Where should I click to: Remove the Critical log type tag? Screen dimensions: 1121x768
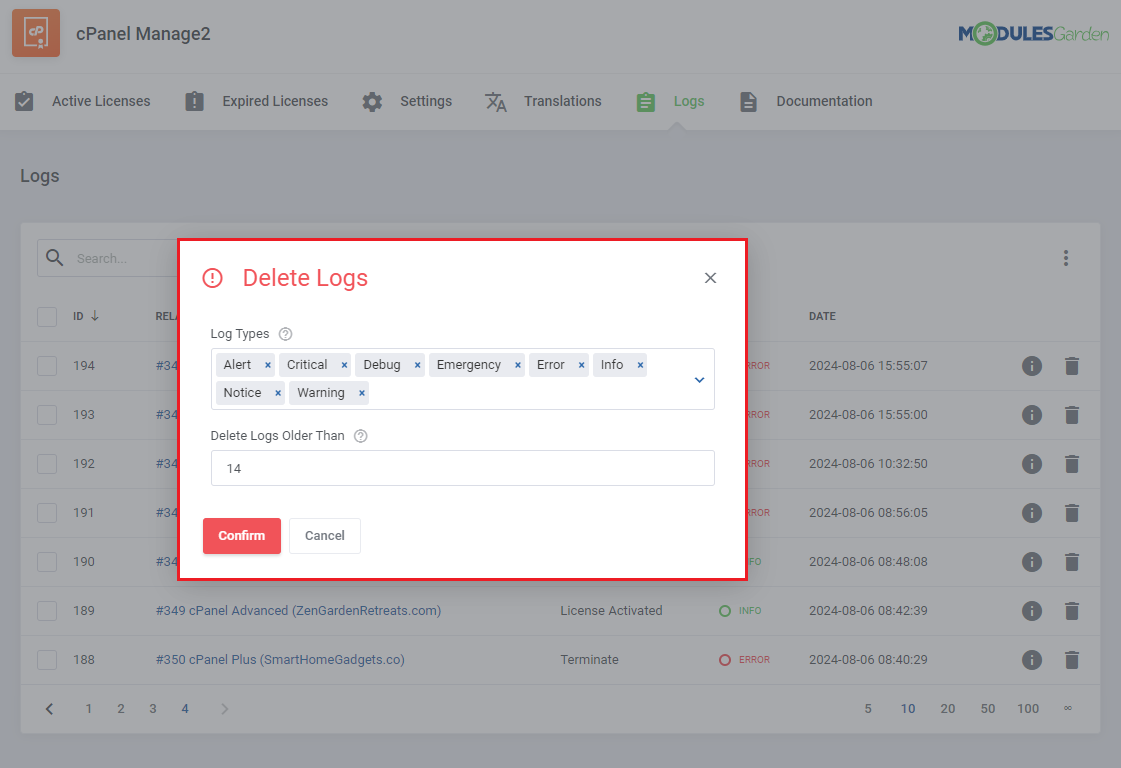tap(344, 365)
